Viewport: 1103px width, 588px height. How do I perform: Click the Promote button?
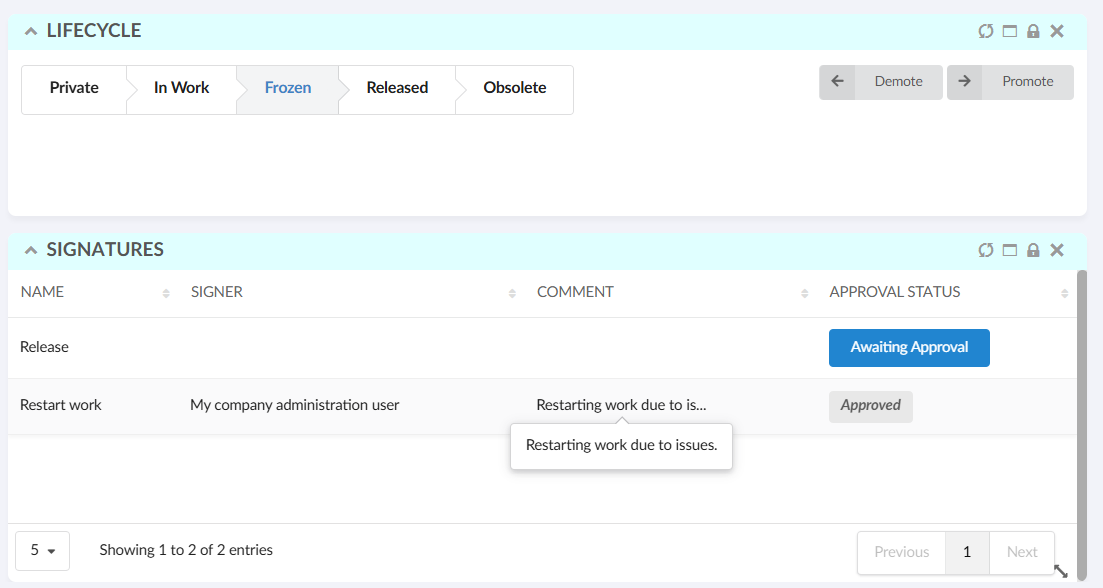click(1010, 82)
